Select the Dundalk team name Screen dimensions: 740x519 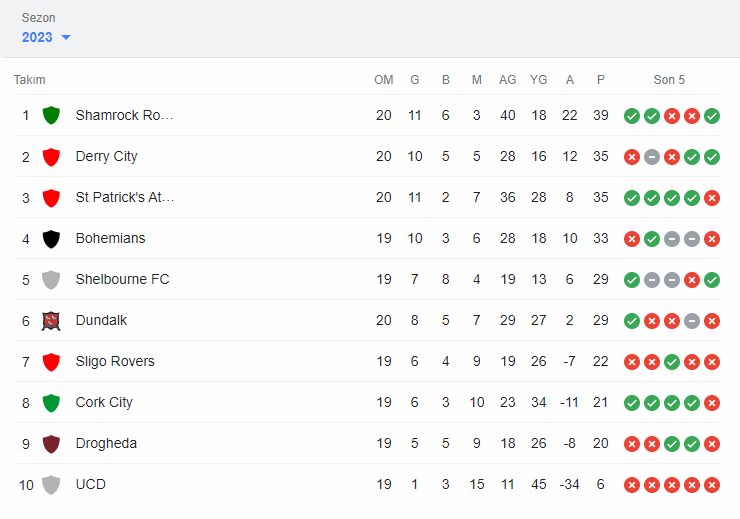coord(101,320)
